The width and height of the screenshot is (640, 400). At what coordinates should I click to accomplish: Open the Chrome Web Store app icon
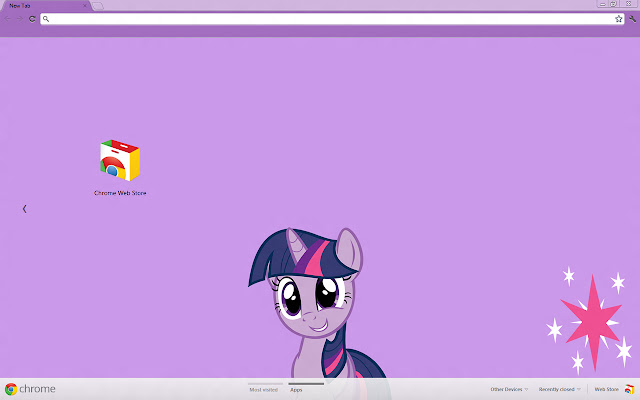pos(120,160)
